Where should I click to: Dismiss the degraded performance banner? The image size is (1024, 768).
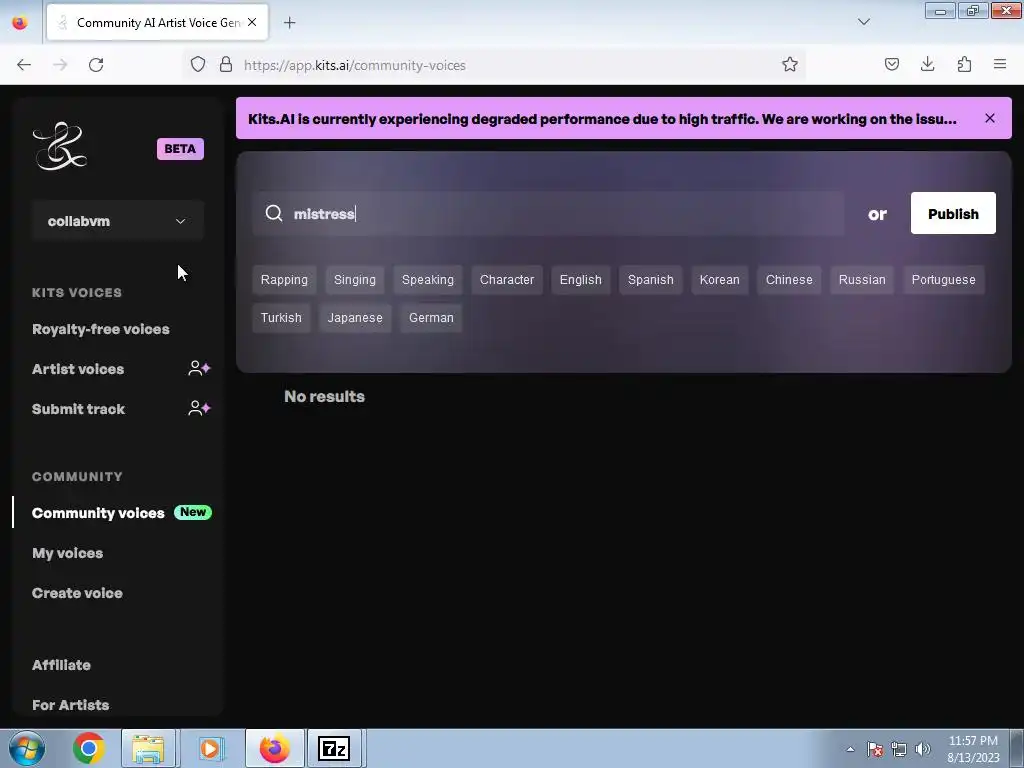990,118
